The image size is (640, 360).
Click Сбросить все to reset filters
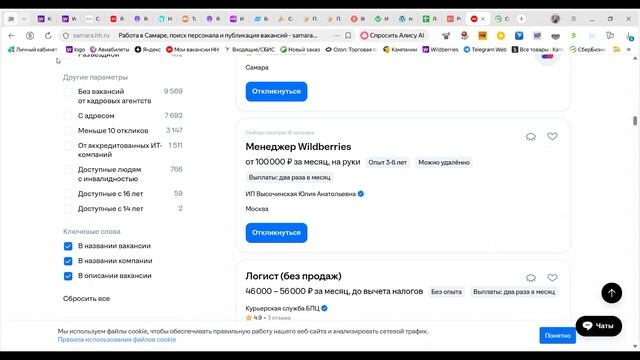pyautogui.click(x=87, y=298)
